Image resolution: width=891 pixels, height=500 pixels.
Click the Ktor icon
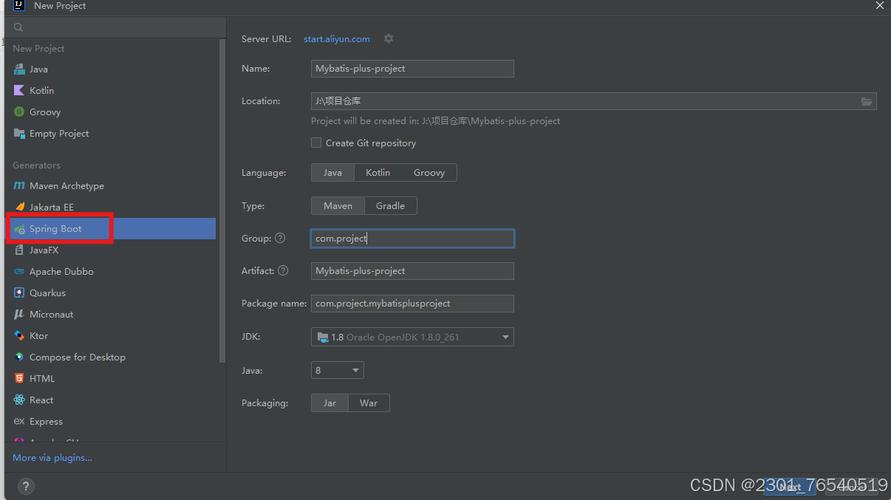tap(19, 336)
